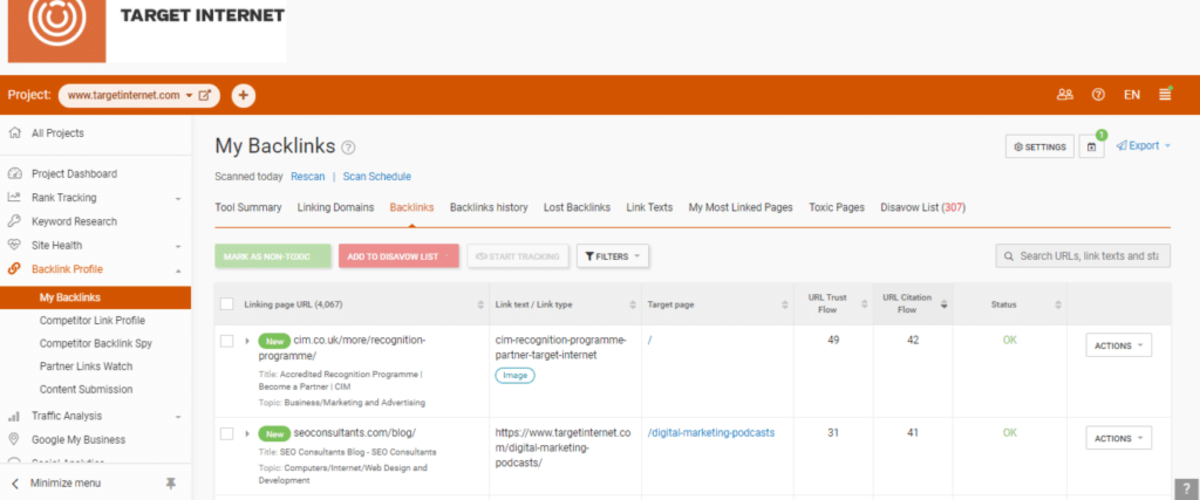Select Competitor Link Profile in sidebar

pyautogui.click(x=92, y=321)
